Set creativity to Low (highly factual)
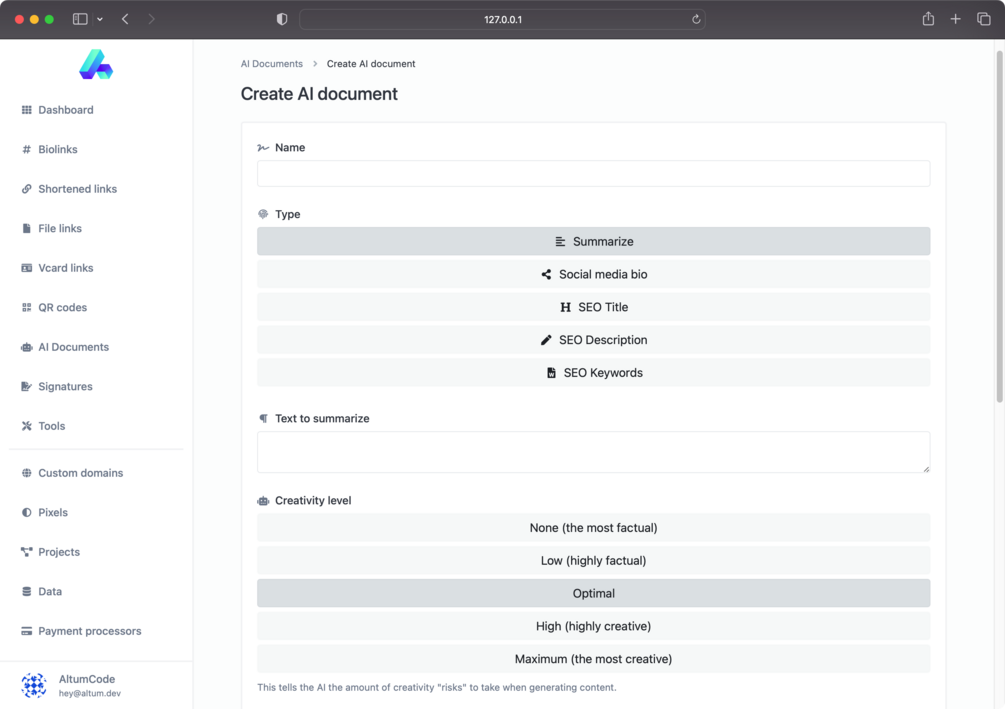Screen dimensions: 1005x709 click(x=594, y=560)
